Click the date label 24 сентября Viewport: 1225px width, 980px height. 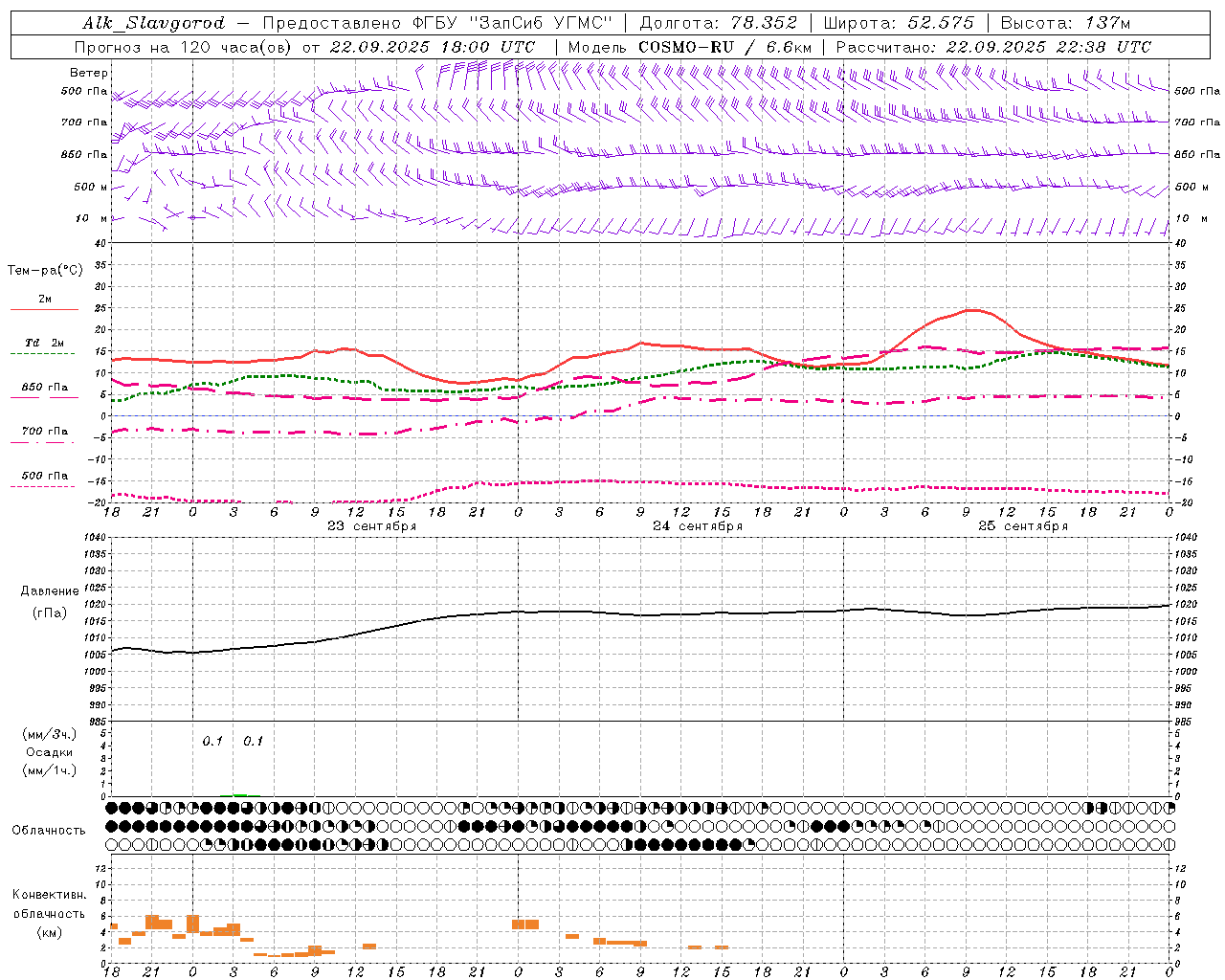click(x=698, y=526)
